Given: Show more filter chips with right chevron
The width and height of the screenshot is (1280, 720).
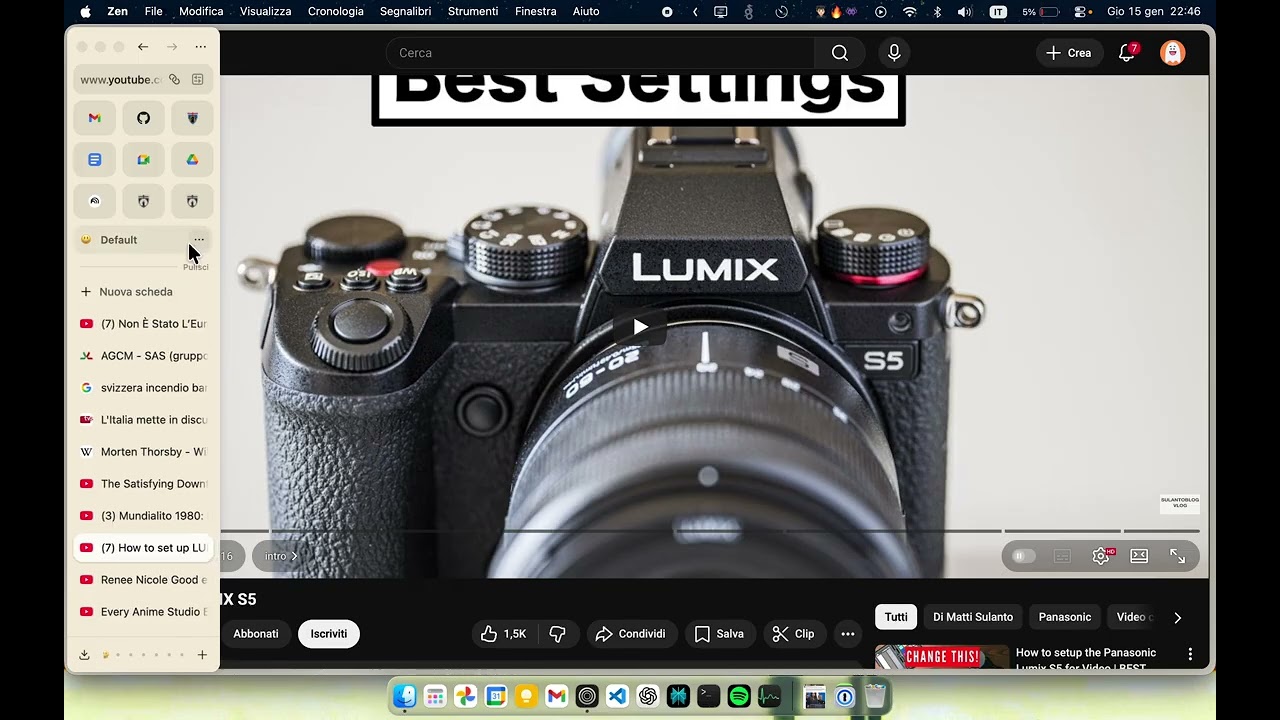Looking at the screenshot, I should (1177, 618).
